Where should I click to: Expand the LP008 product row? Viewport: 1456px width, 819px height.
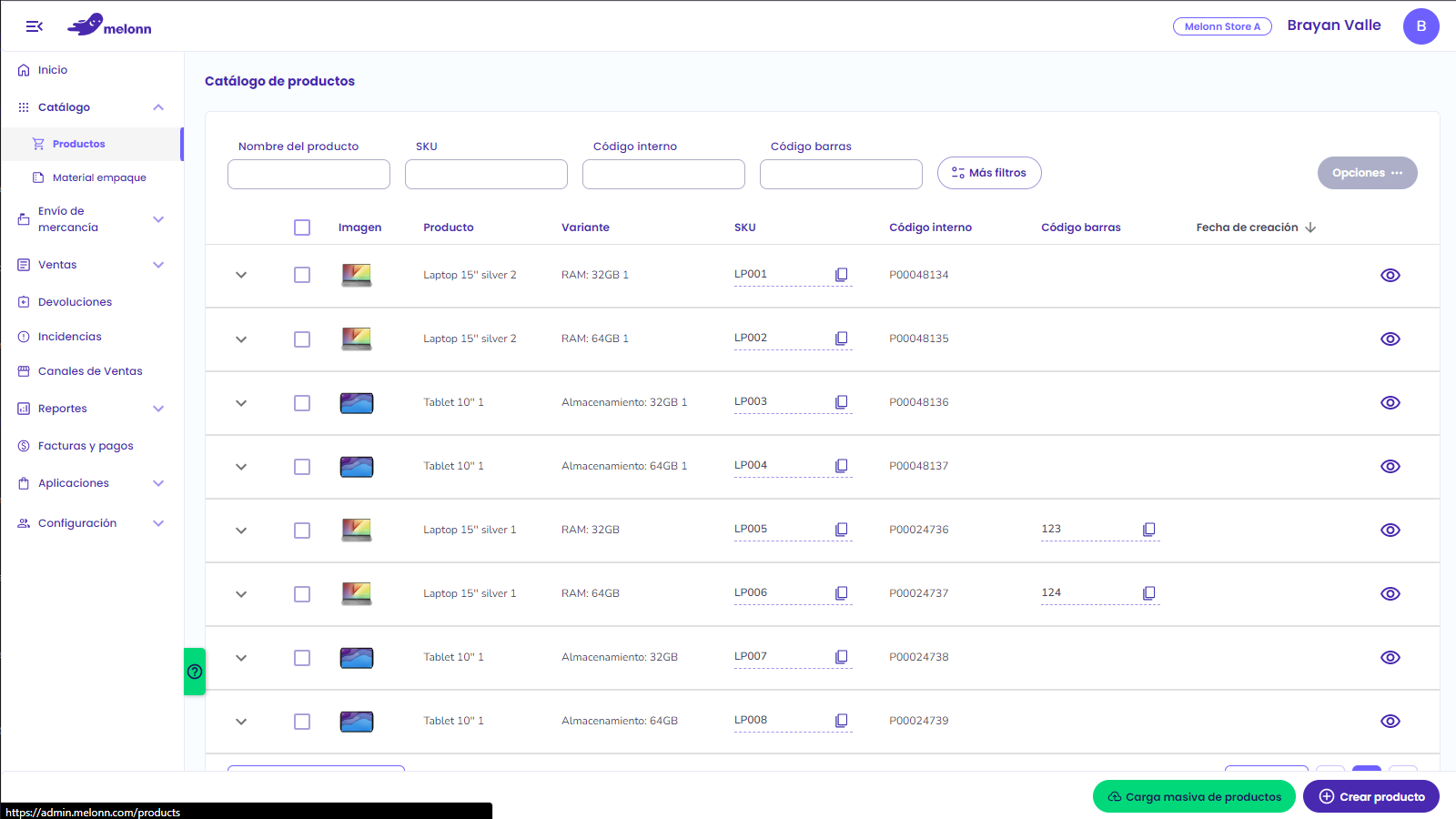(241, 722)
